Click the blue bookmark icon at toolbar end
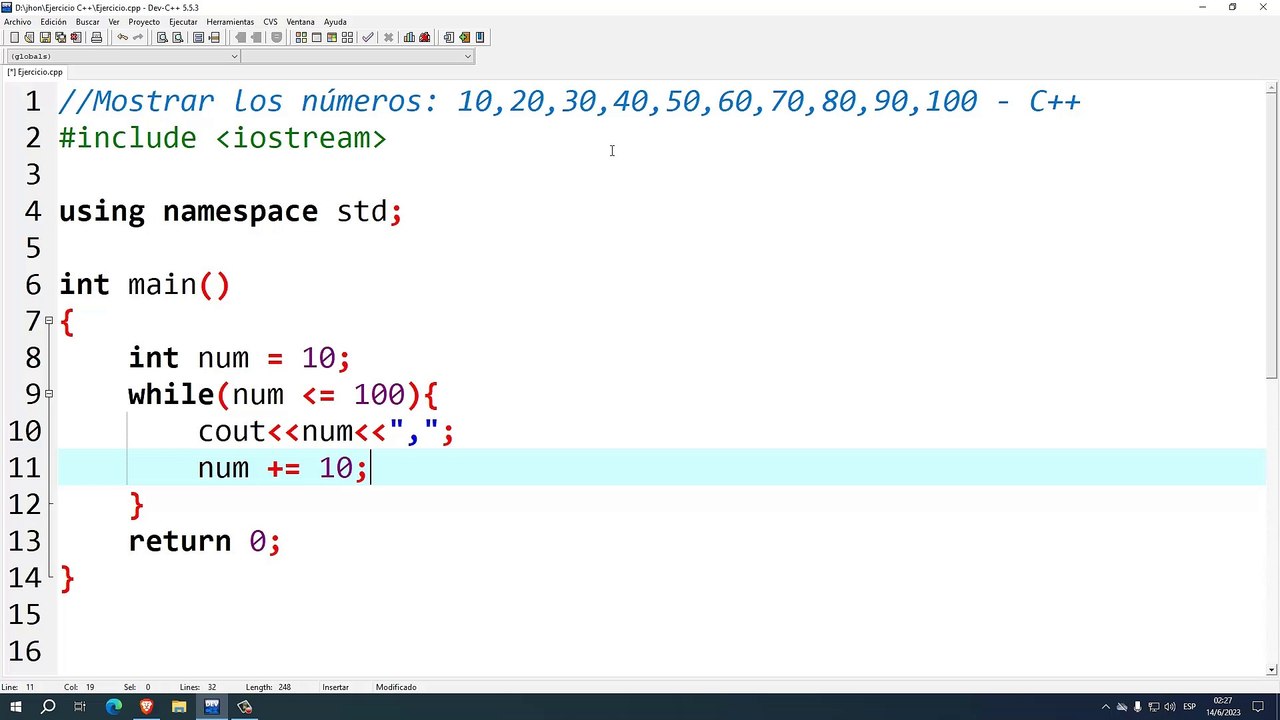The image size is (1280, 720). pyautogui.click(x=480, y=37)
